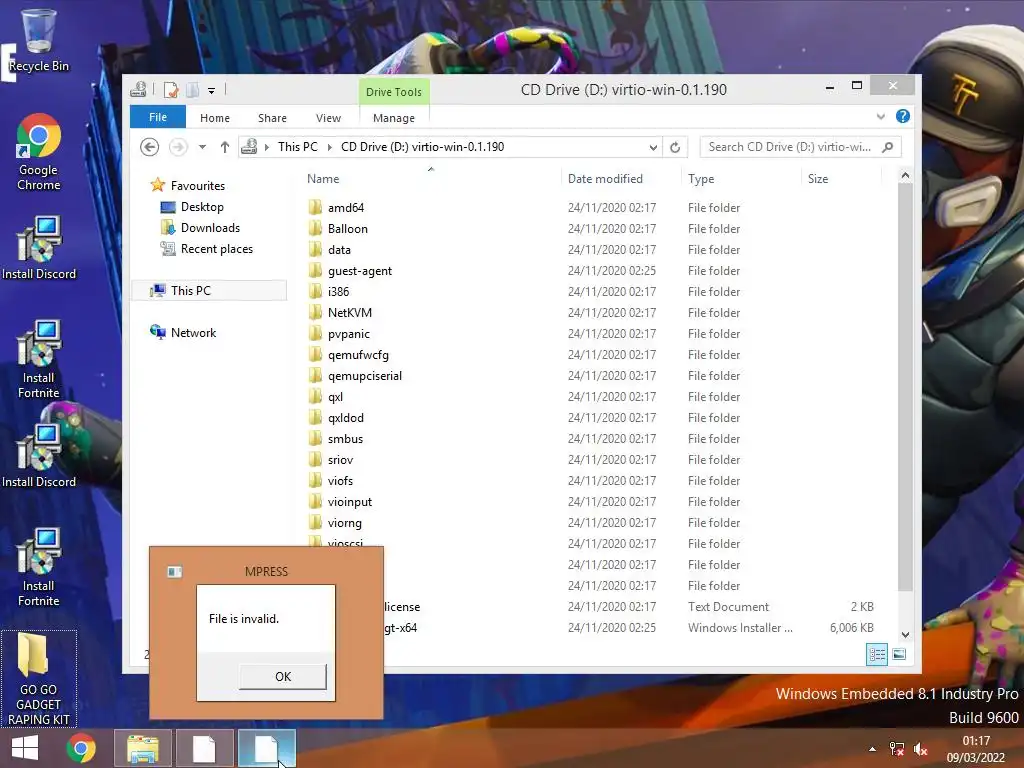Click This PC in the address breadcrumb
The height and width of the screenshot is (768, 1024).
pos(298,147)
